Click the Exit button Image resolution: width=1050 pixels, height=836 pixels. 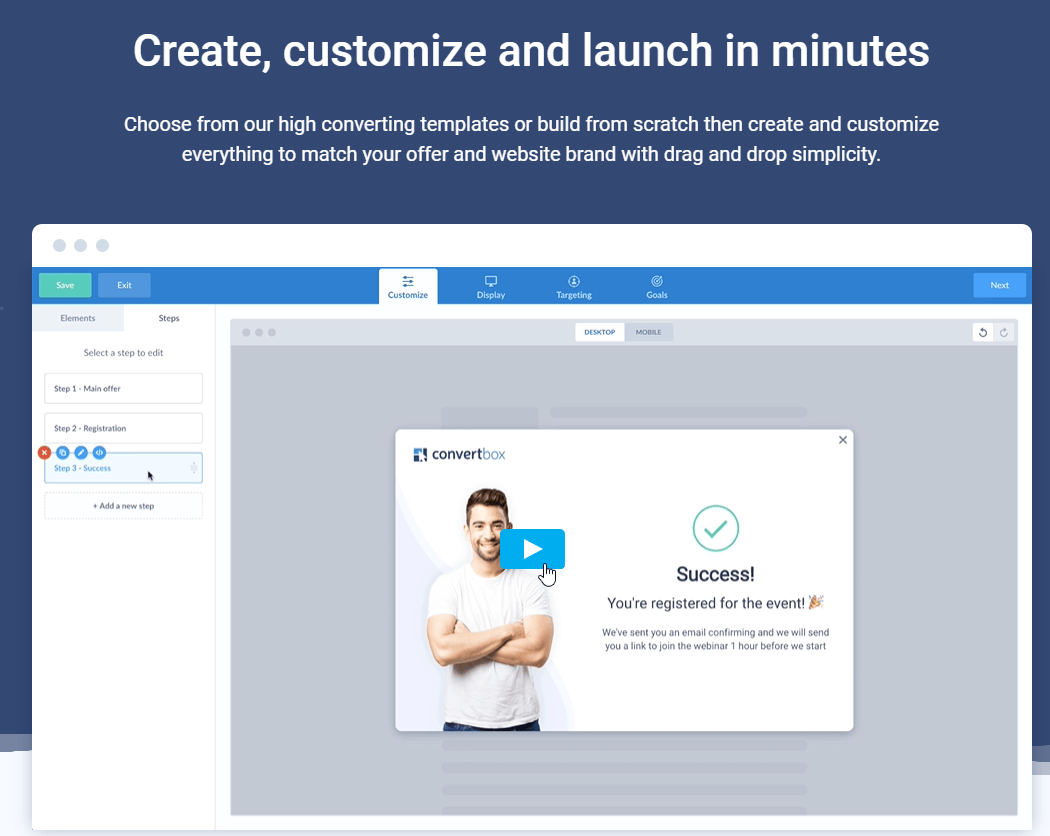tap(124, 285)
